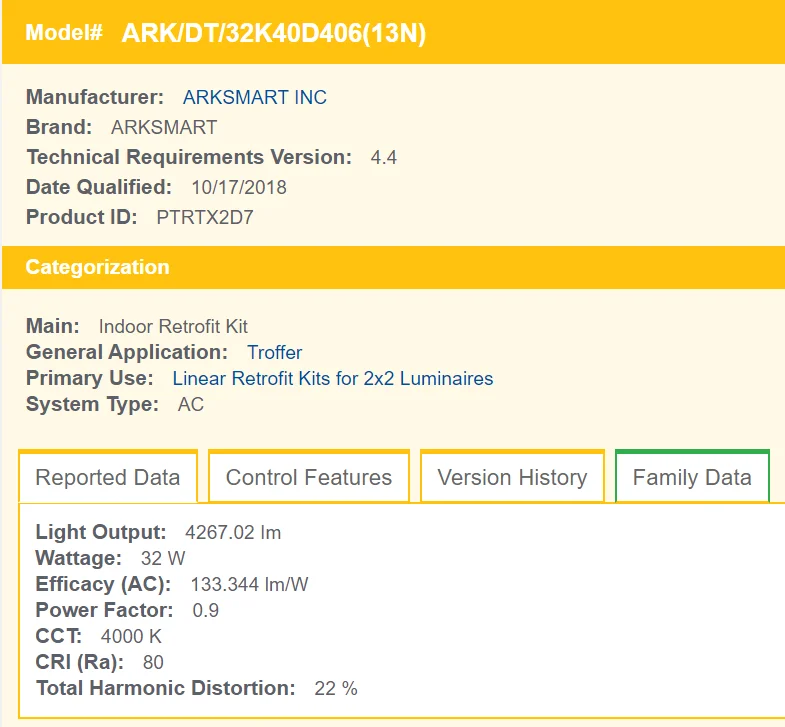Click Linear Retrofit Kits for 2x2 Luminaires link
The height and width of the screenshot is (727, 785).
click(332, 378)
